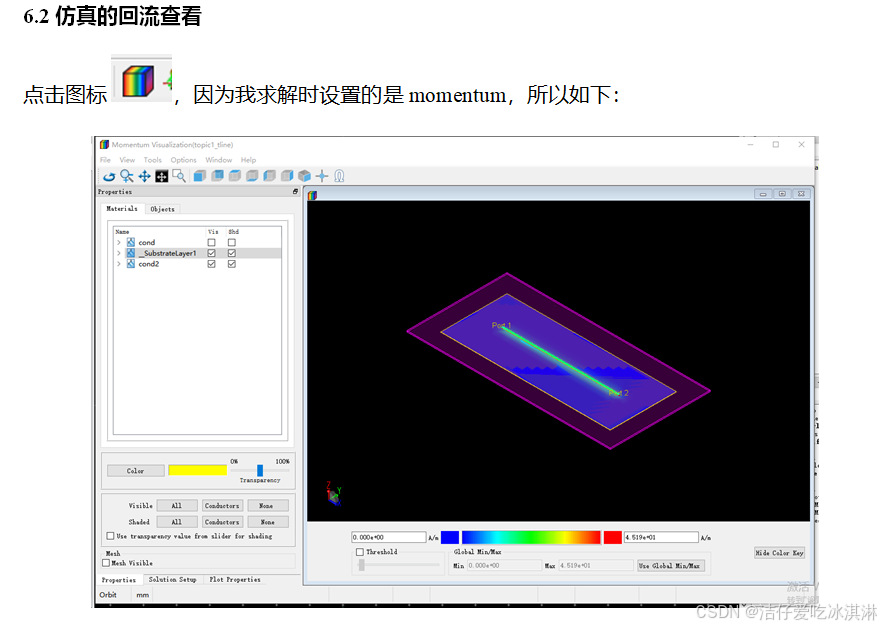
Task: Click the loop probe icon at toolbar end
Action: click(339, 175)
